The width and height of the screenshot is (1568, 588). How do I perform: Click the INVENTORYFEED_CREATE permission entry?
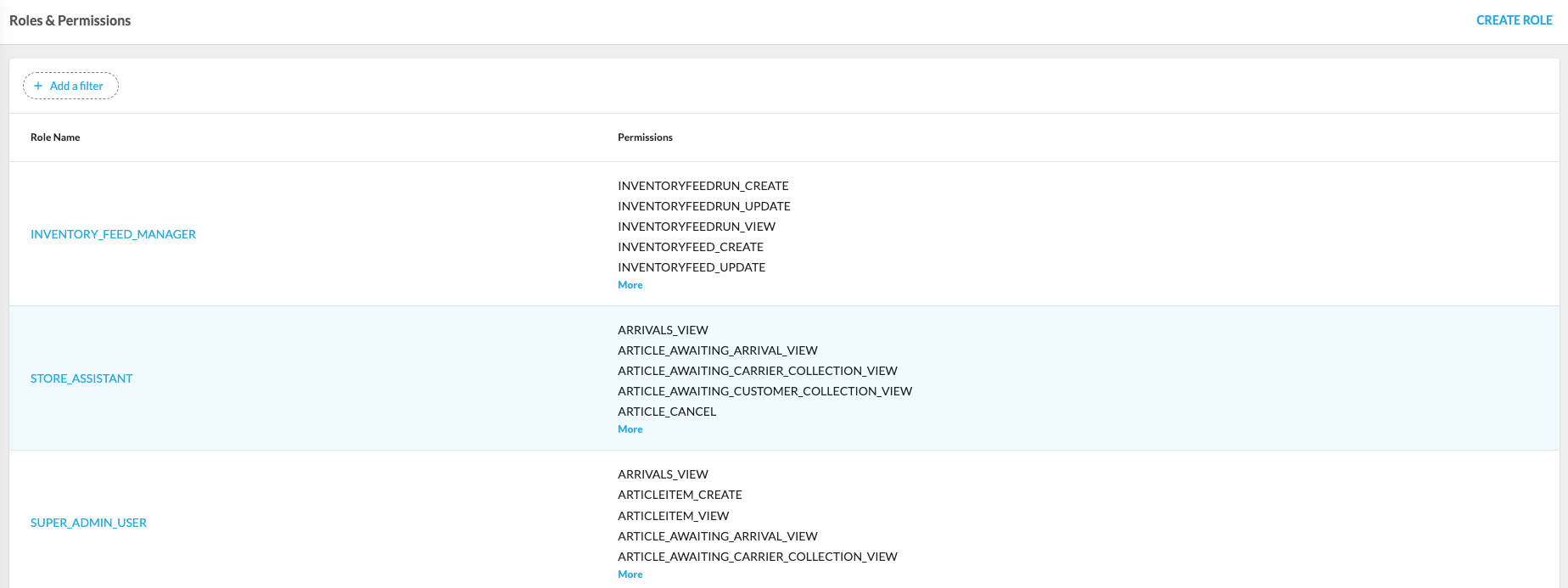pos(690,247)
